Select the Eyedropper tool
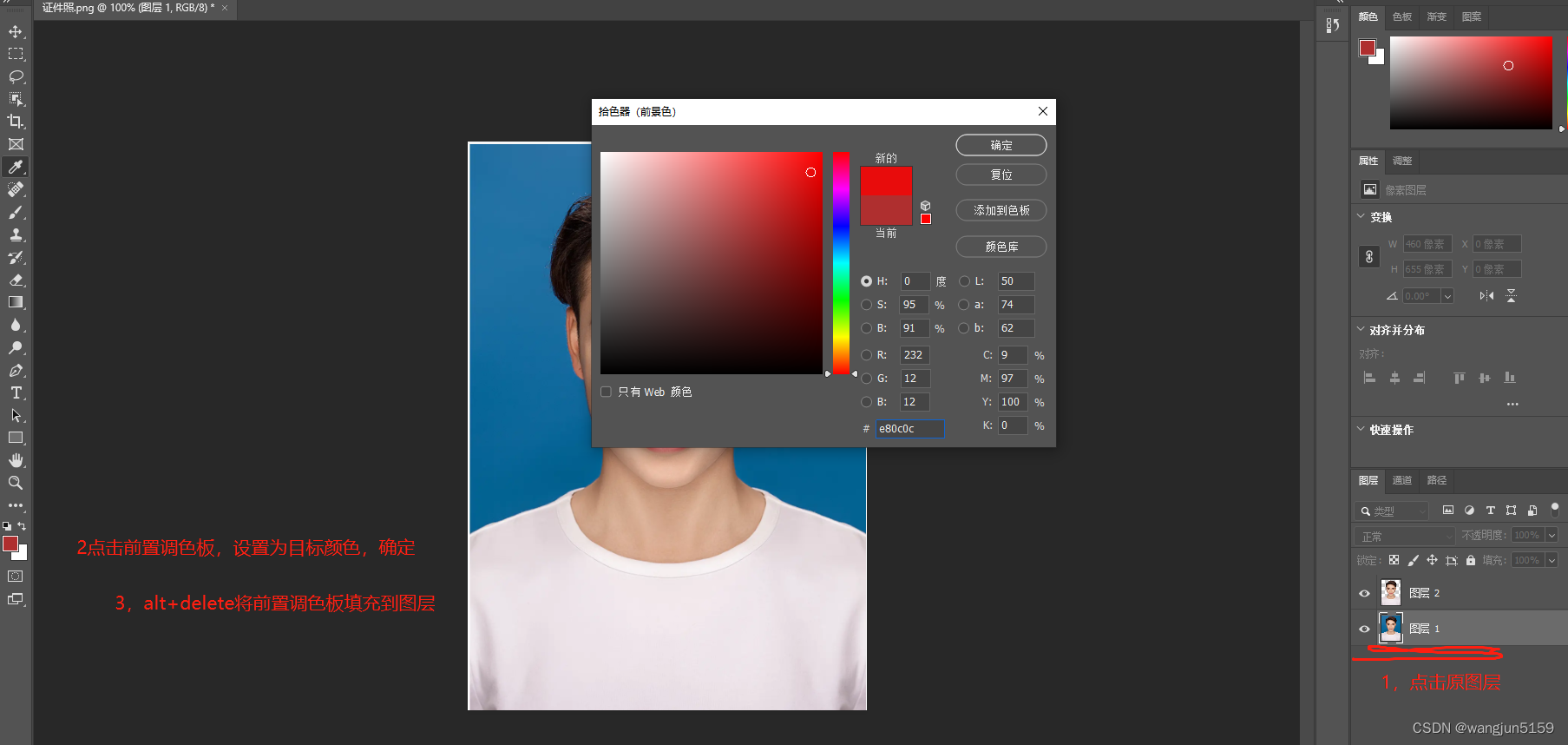 coord(16,167)
